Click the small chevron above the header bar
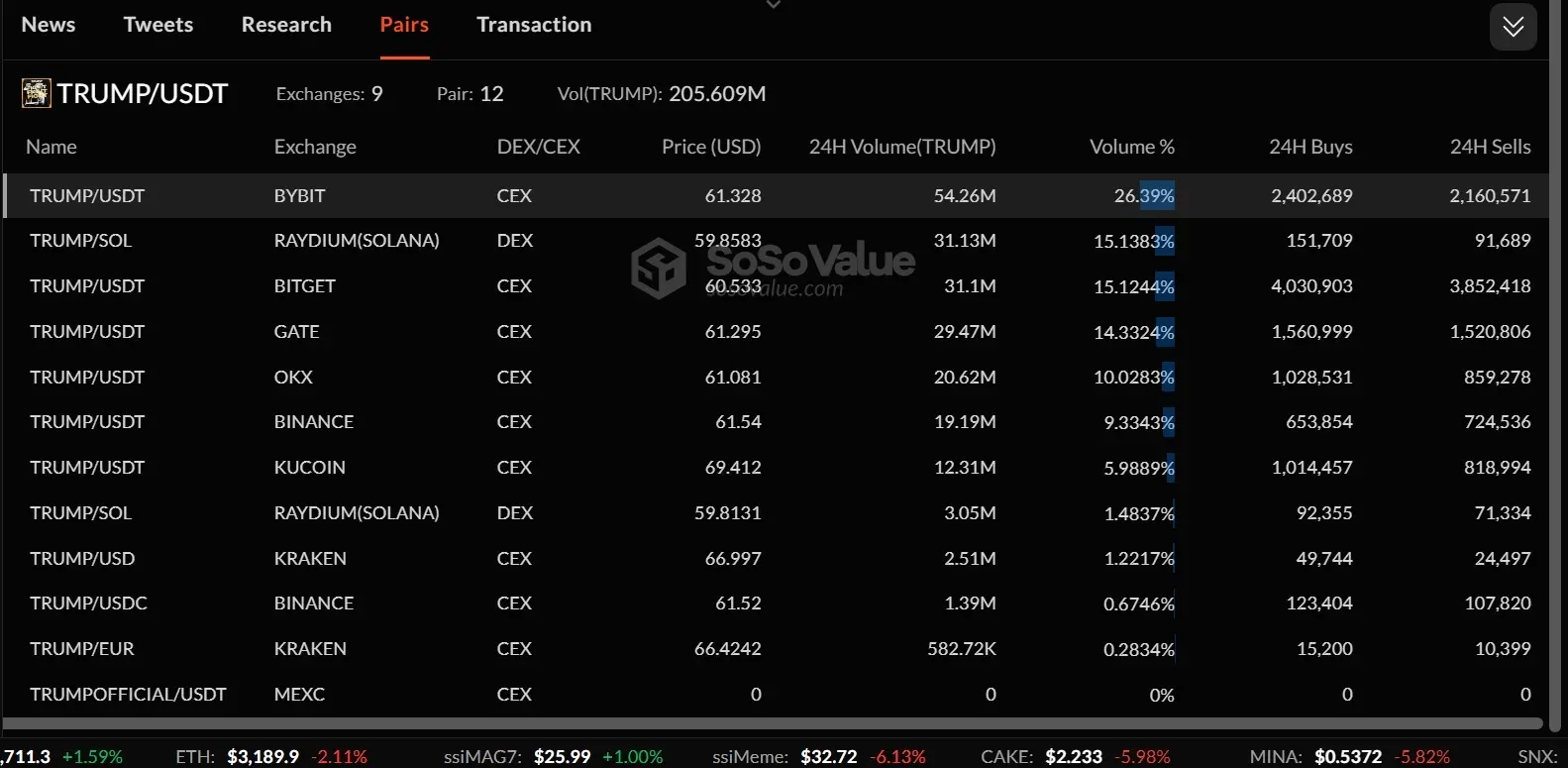The image size is (1568, 768). click(x=773, y=5)
